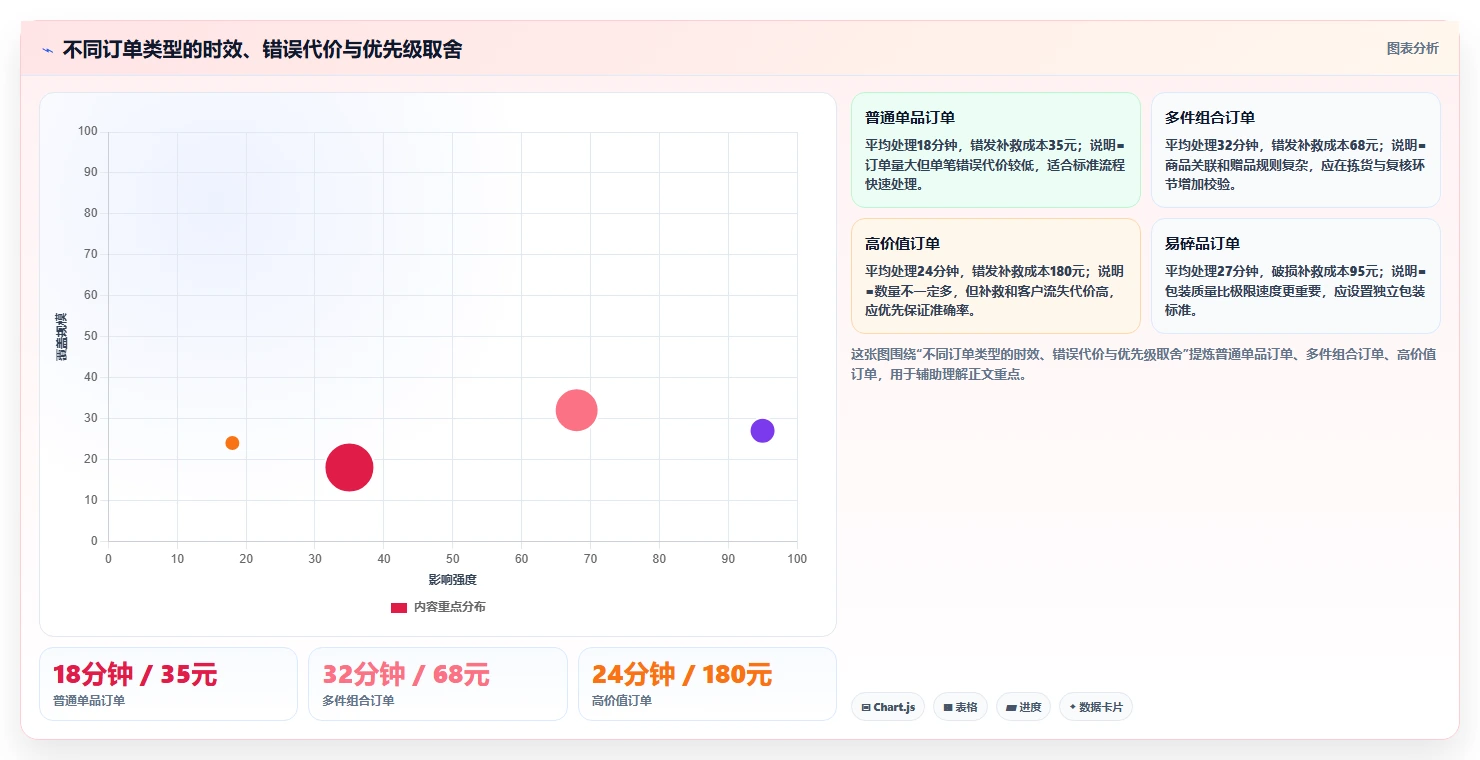Click the 影响强度 x-axis label
The width and height of the screenshot is (1480, 760).
[452, 580]
